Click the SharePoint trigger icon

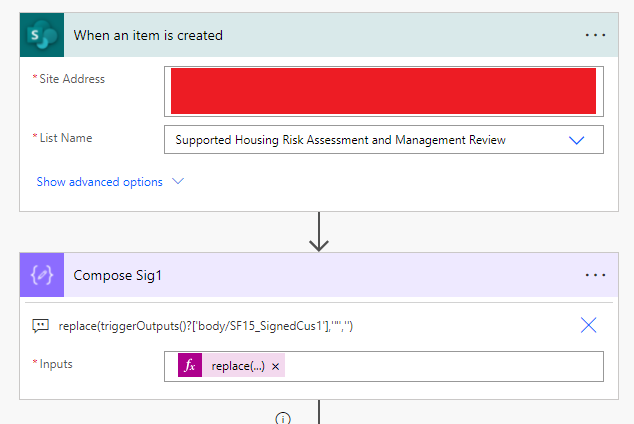coord(42,35)
